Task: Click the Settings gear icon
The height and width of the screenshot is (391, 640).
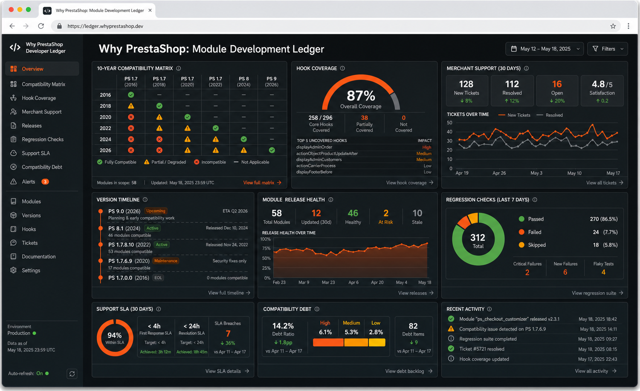Action: point(13,270)
